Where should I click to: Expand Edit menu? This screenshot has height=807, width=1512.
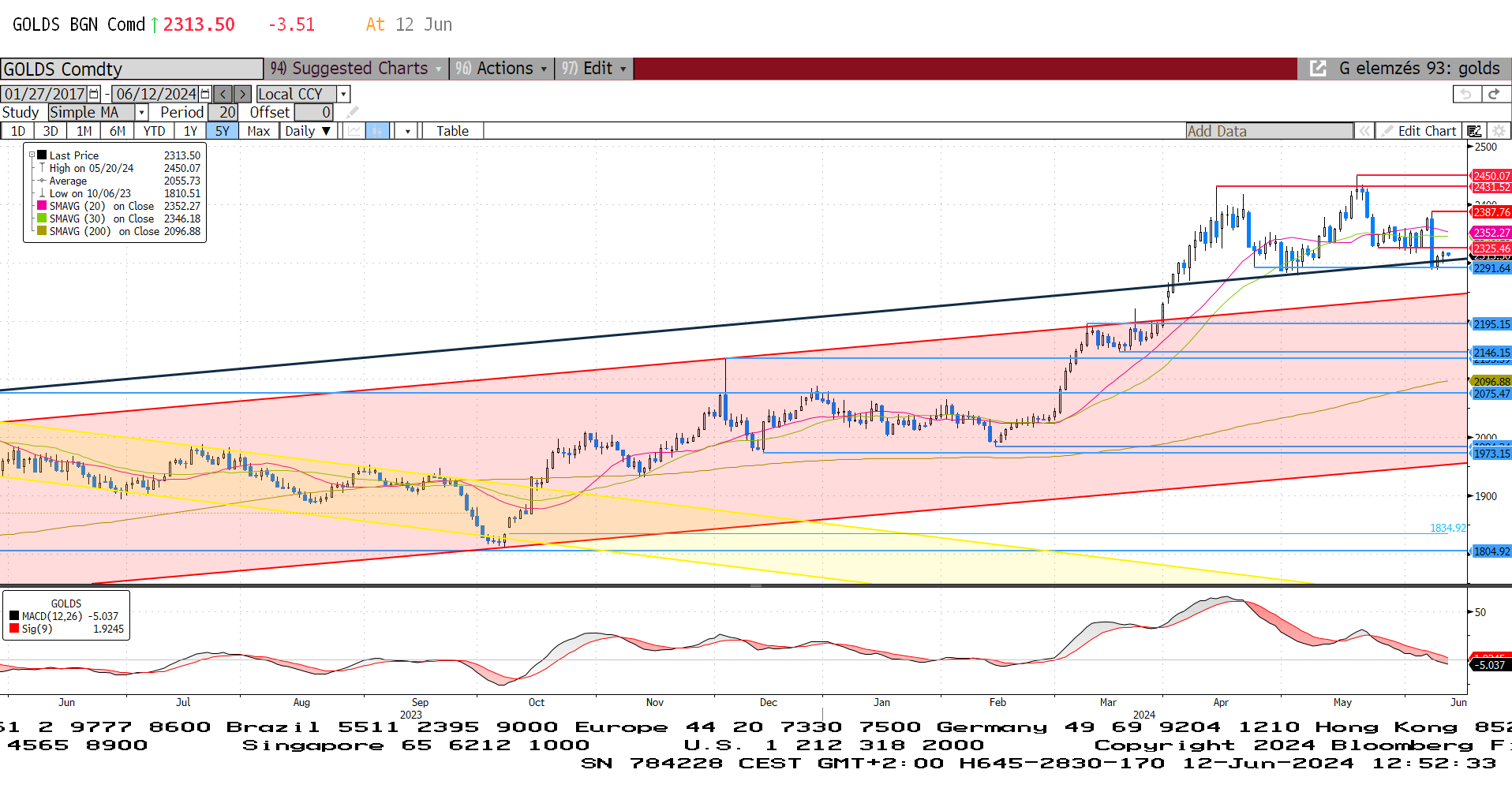click(593, 69)
